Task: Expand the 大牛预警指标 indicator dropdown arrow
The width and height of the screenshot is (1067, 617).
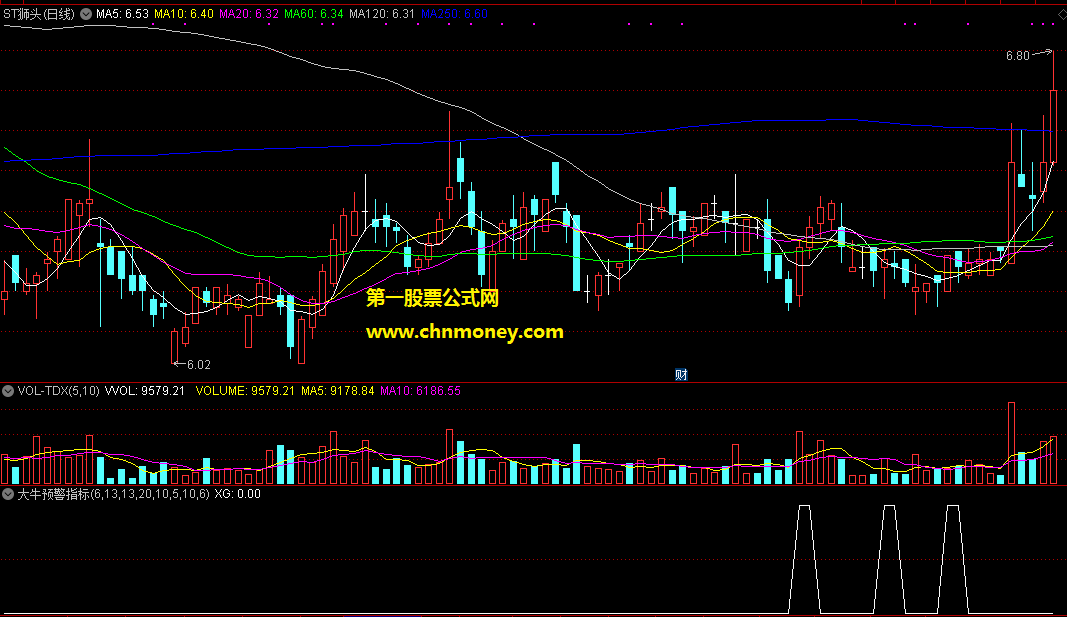Action: pyautogui.click(x=8, y=494)
